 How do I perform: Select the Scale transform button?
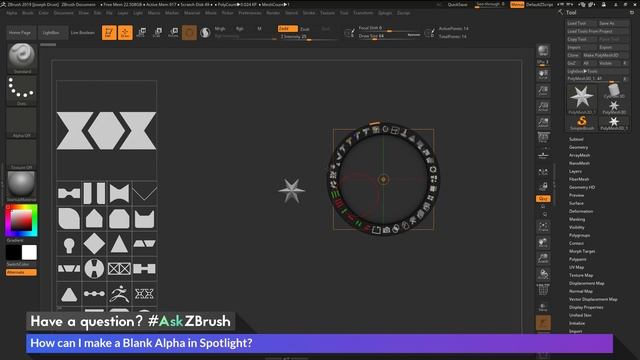coord(157,33)
